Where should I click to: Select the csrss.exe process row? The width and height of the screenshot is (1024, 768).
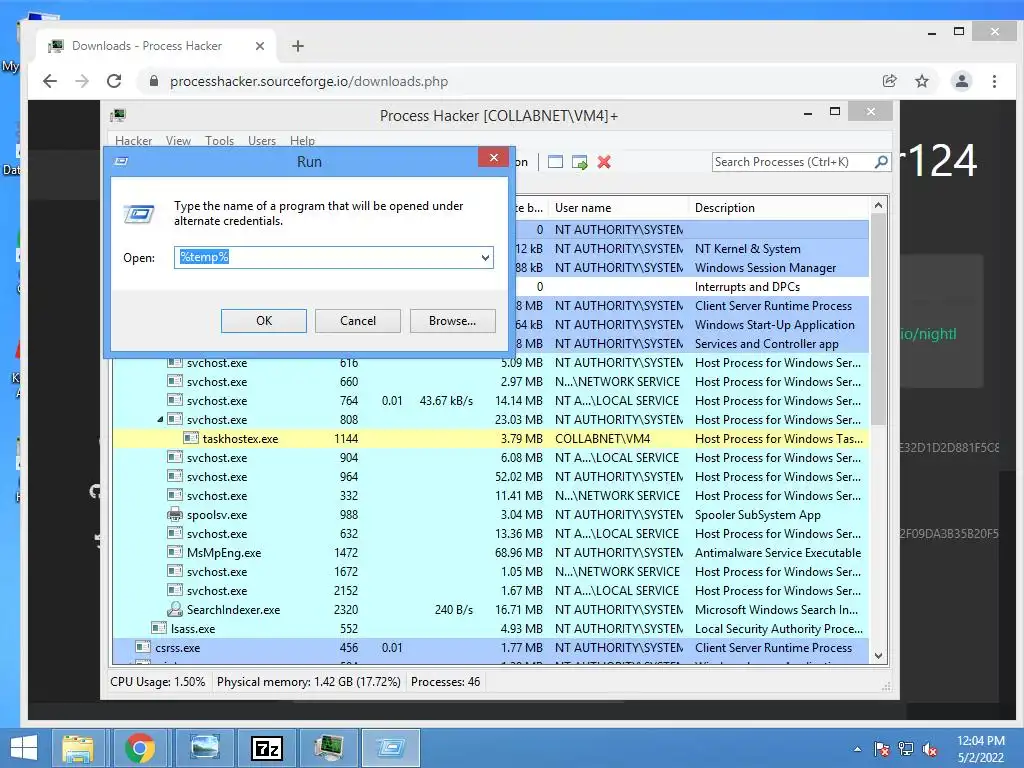(490, 648)
